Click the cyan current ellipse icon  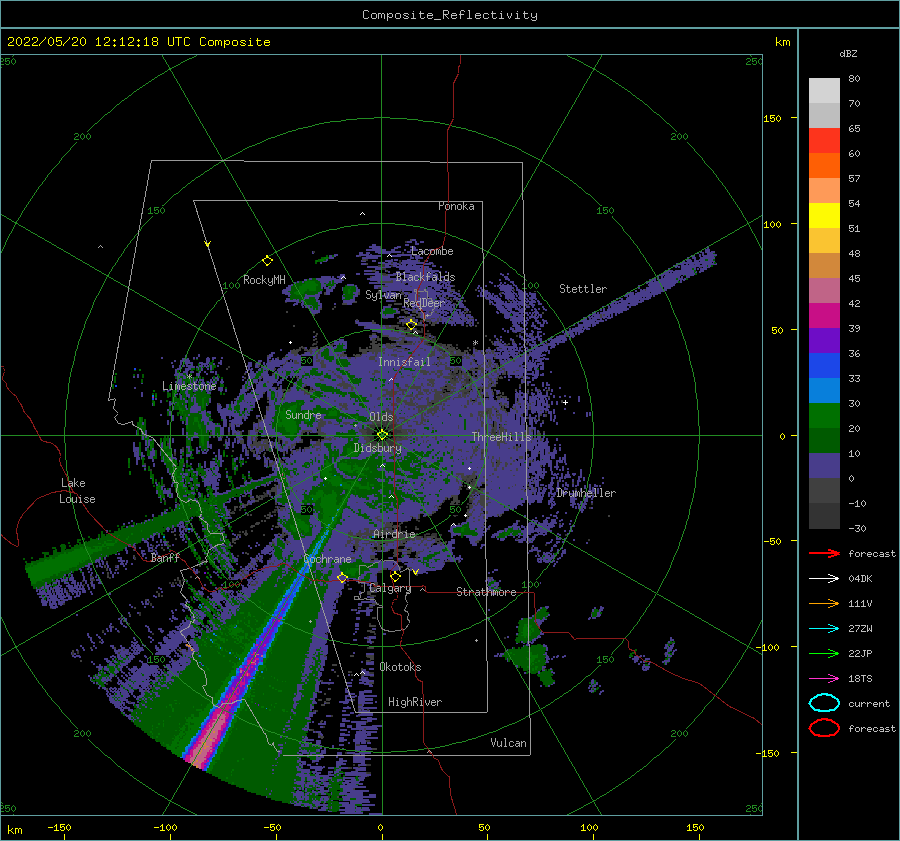coord(824,703)
